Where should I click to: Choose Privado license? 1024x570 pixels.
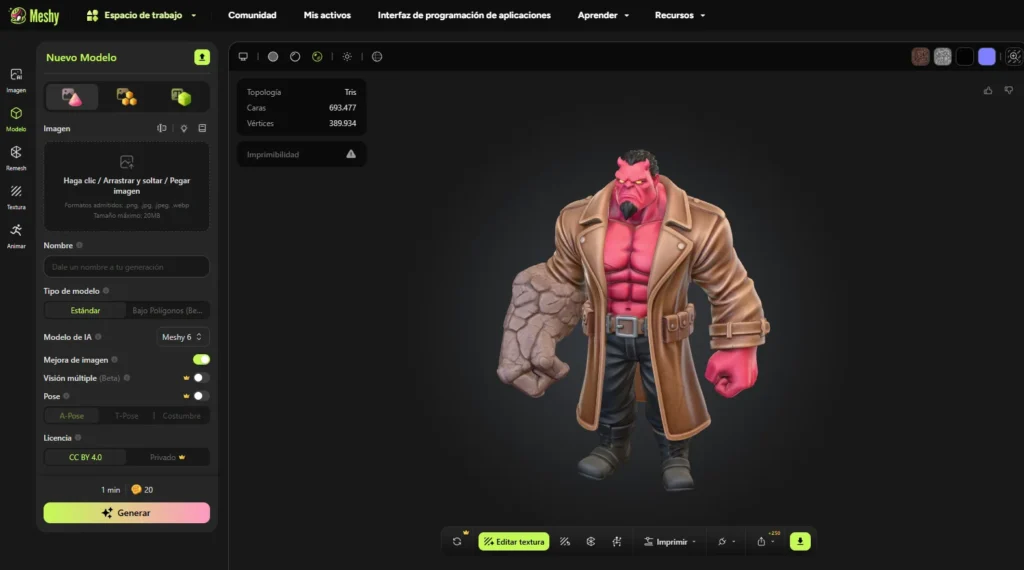pos(167,458)
